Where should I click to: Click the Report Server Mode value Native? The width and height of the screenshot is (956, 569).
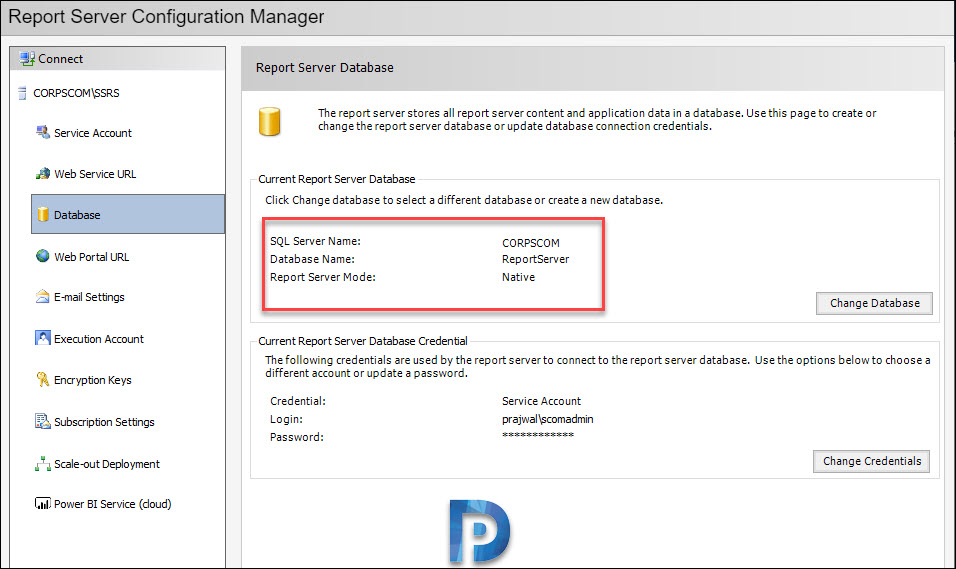click(x=518, y=277)
